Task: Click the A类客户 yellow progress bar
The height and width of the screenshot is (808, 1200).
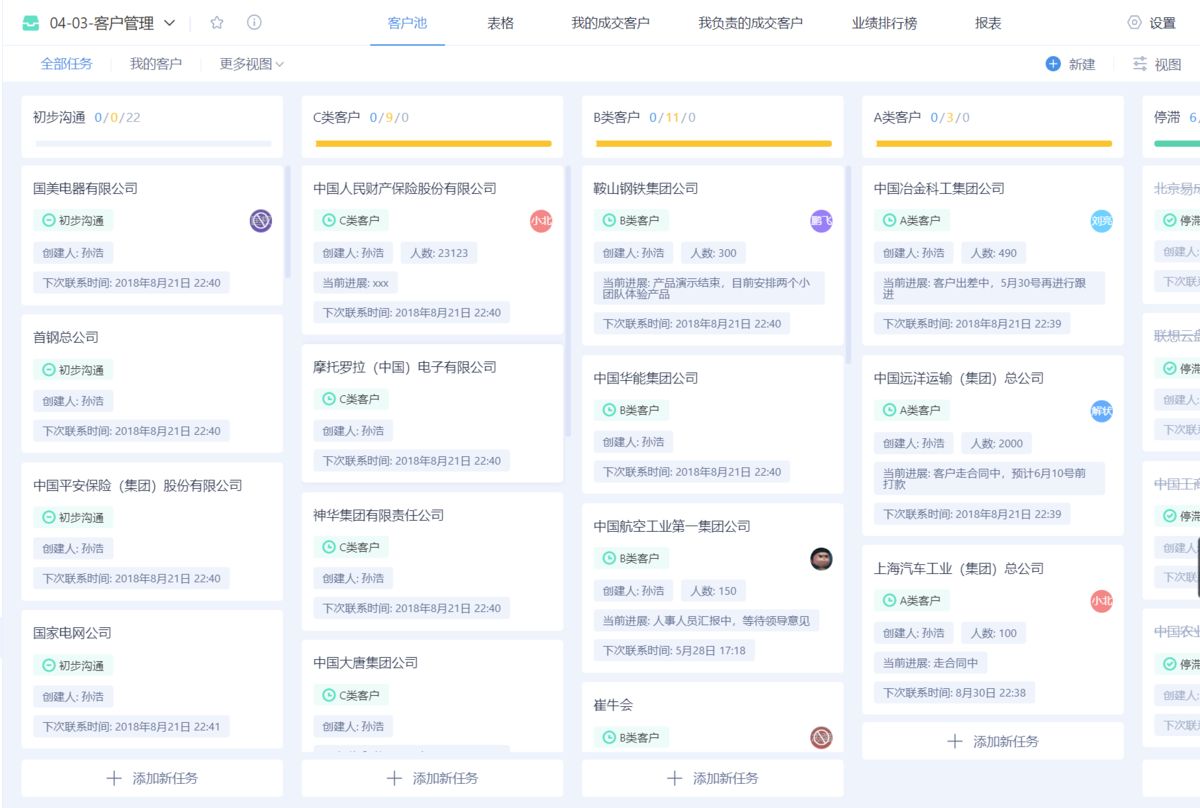Action: [x=993, y=143]
